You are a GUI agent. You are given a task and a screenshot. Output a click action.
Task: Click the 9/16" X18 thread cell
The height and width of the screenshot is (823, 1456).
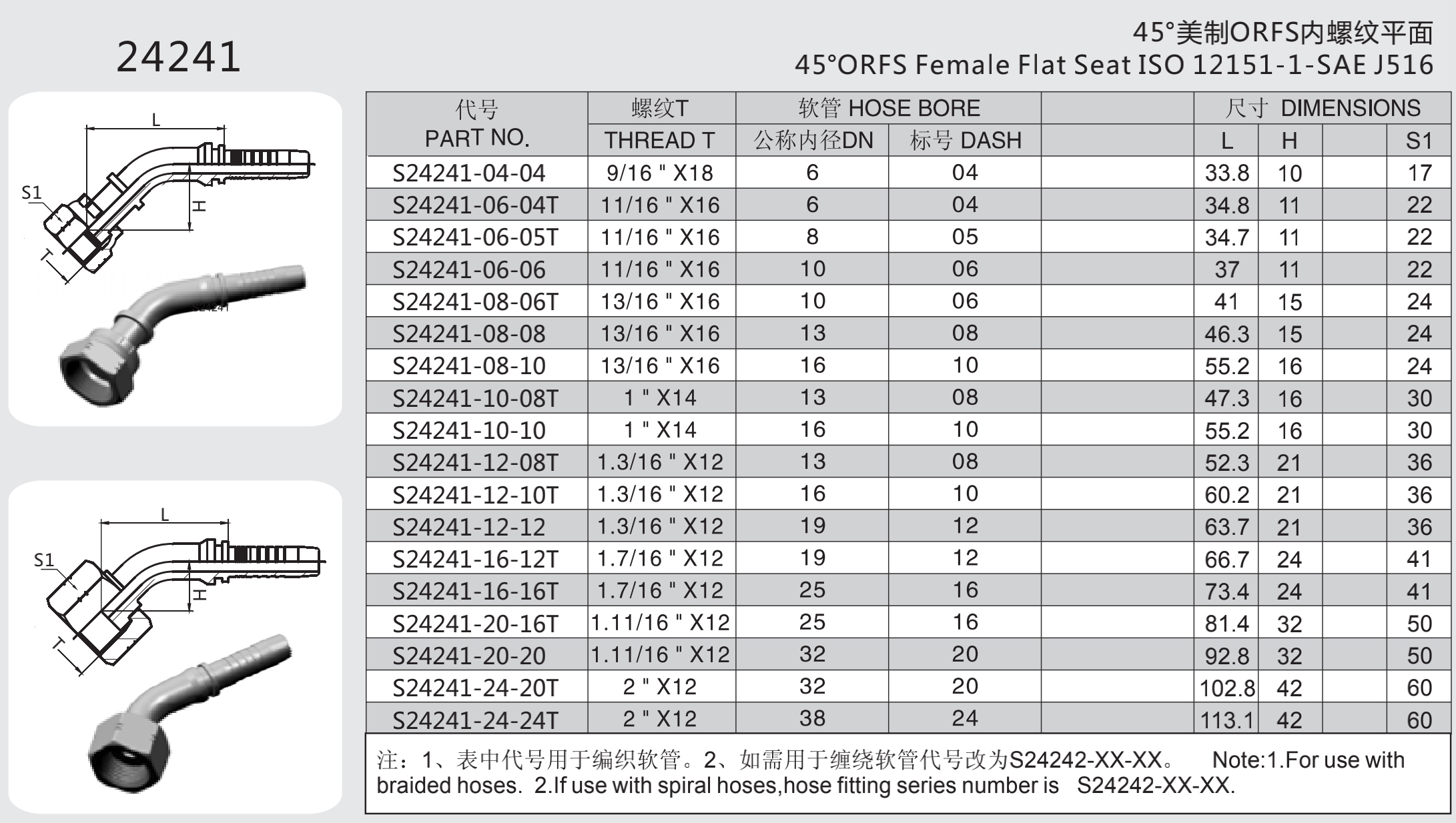(x=660, y=173)
